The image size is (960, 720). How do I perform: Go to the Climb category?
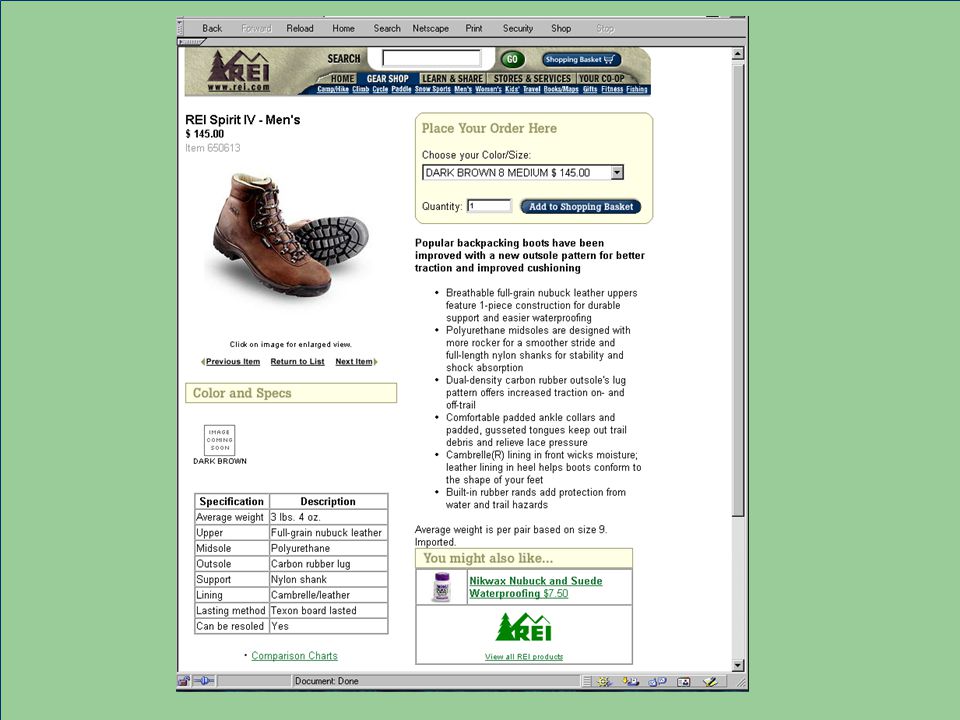[361, 89]
